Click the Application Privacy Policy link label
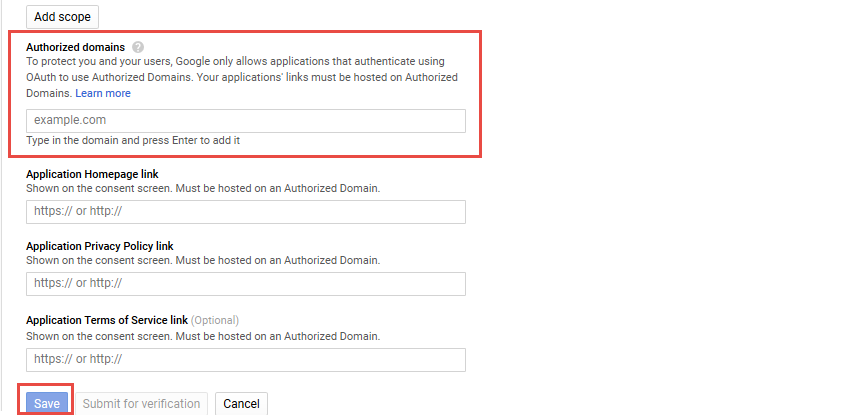Image resolution: width=842 pixels, height=415 pixels. [100, 246]
